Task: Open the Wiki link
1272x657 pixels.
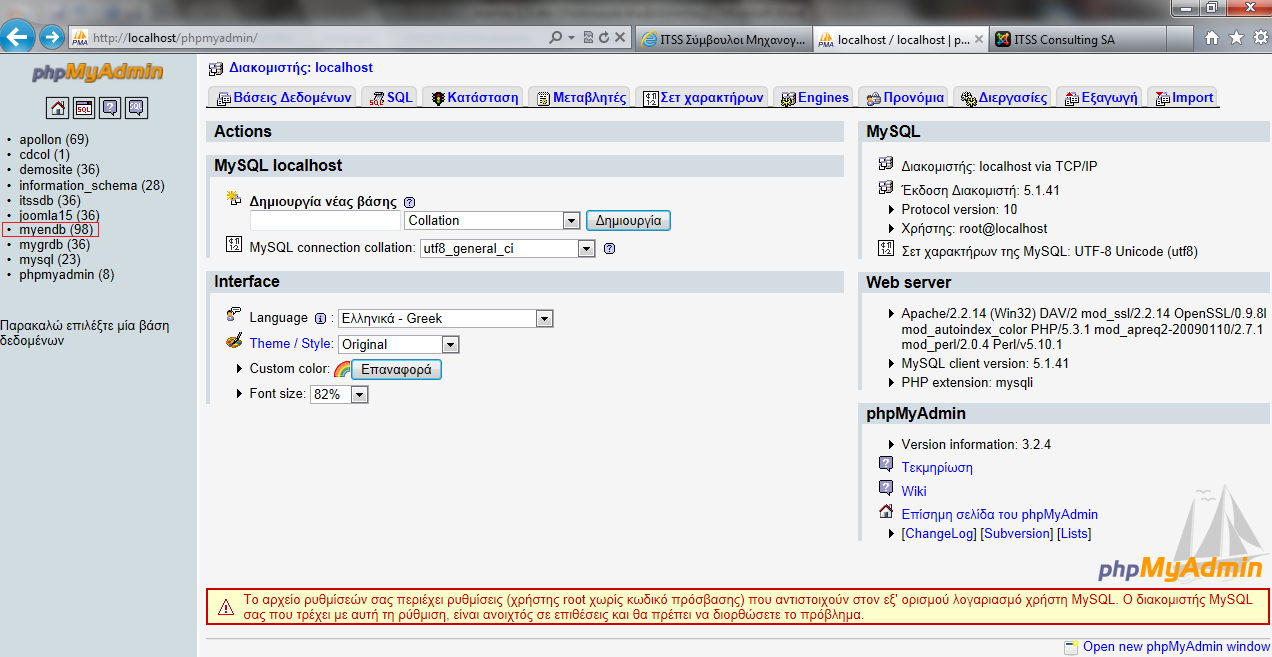Action: click(914, 491)
